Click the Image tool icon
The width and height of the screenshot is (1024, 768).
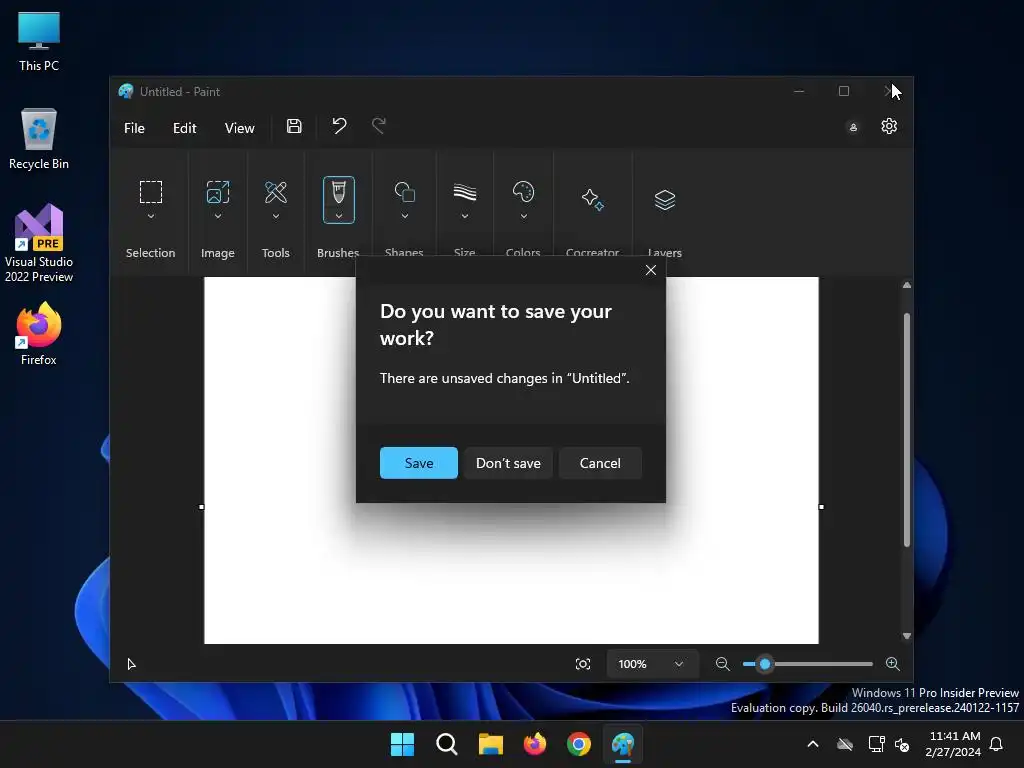(x=218, y=192)
